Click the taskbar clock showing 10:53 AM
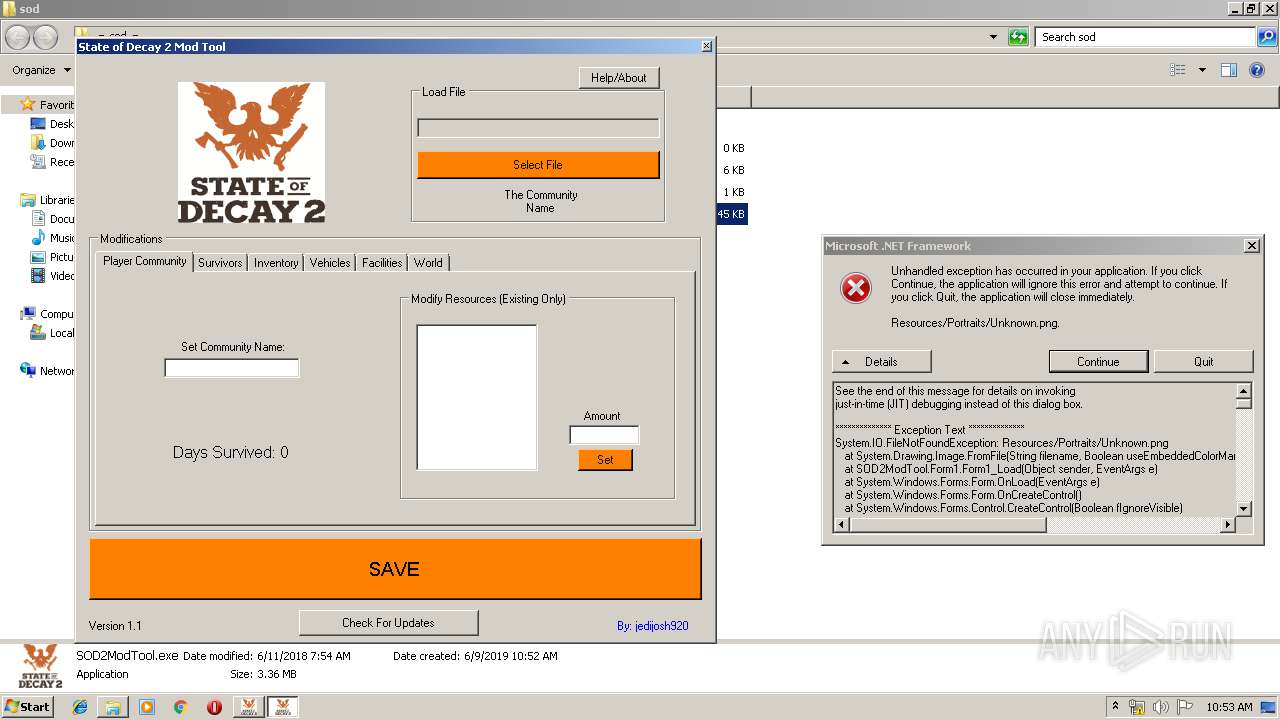This screenshot has height=720, width=1280. pyautogui.click(x=1229, y=707)
